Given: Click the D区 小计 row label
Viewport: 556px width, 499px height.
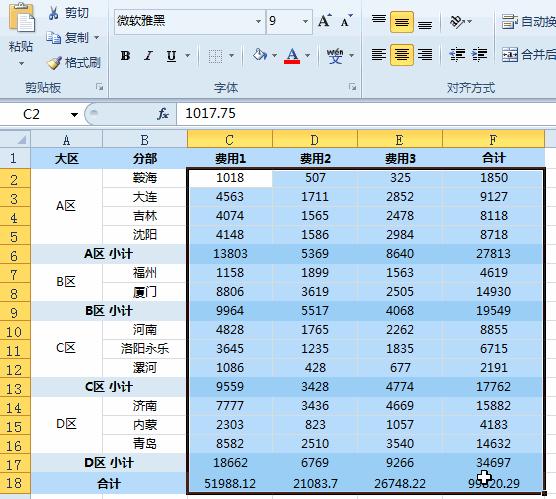Looking at the screenshot, I should pos(109,462).
